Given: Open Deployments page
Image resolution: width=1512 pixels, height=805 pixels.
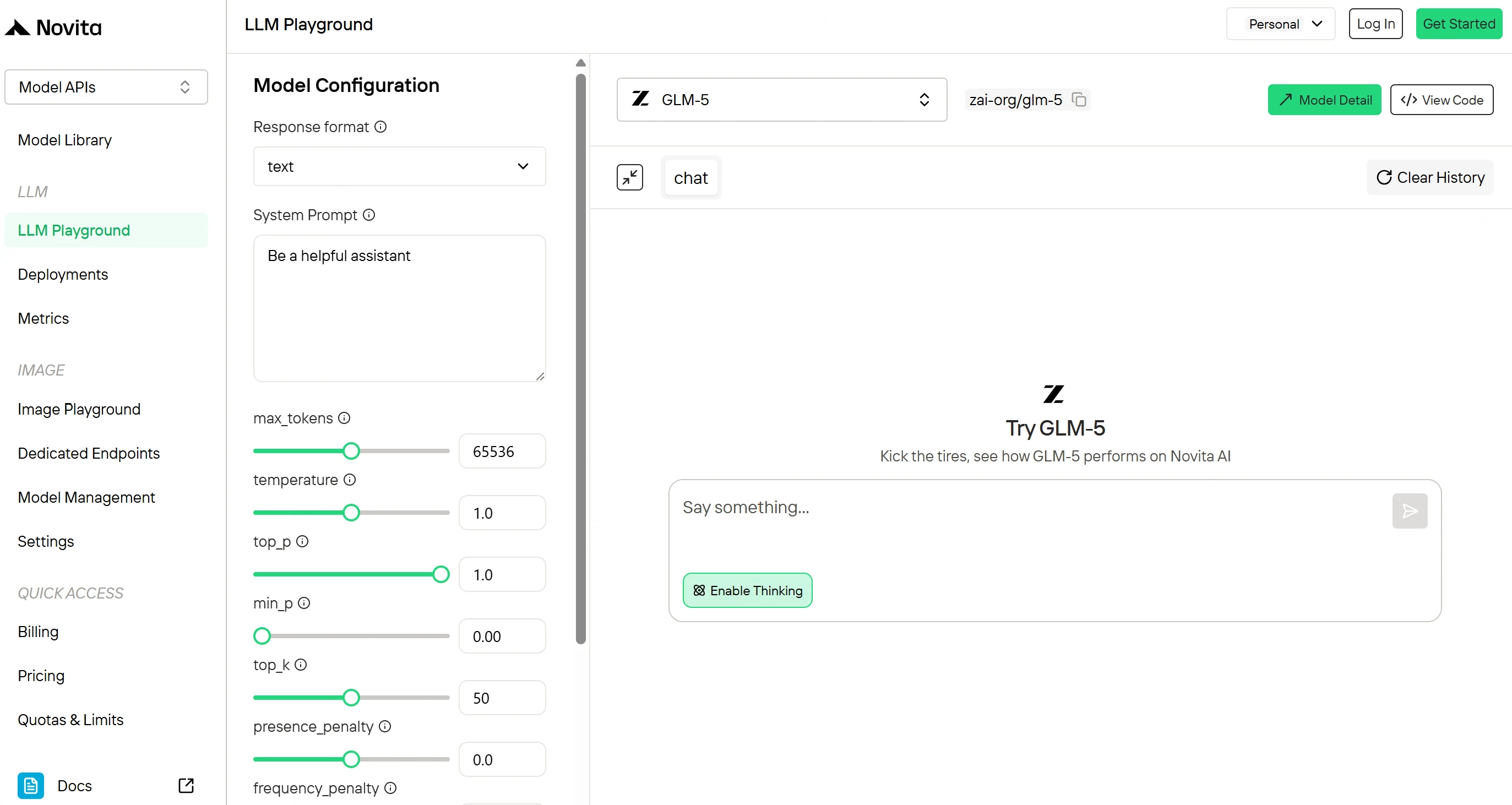Looking at the screenshot, I should pos(63,274).
